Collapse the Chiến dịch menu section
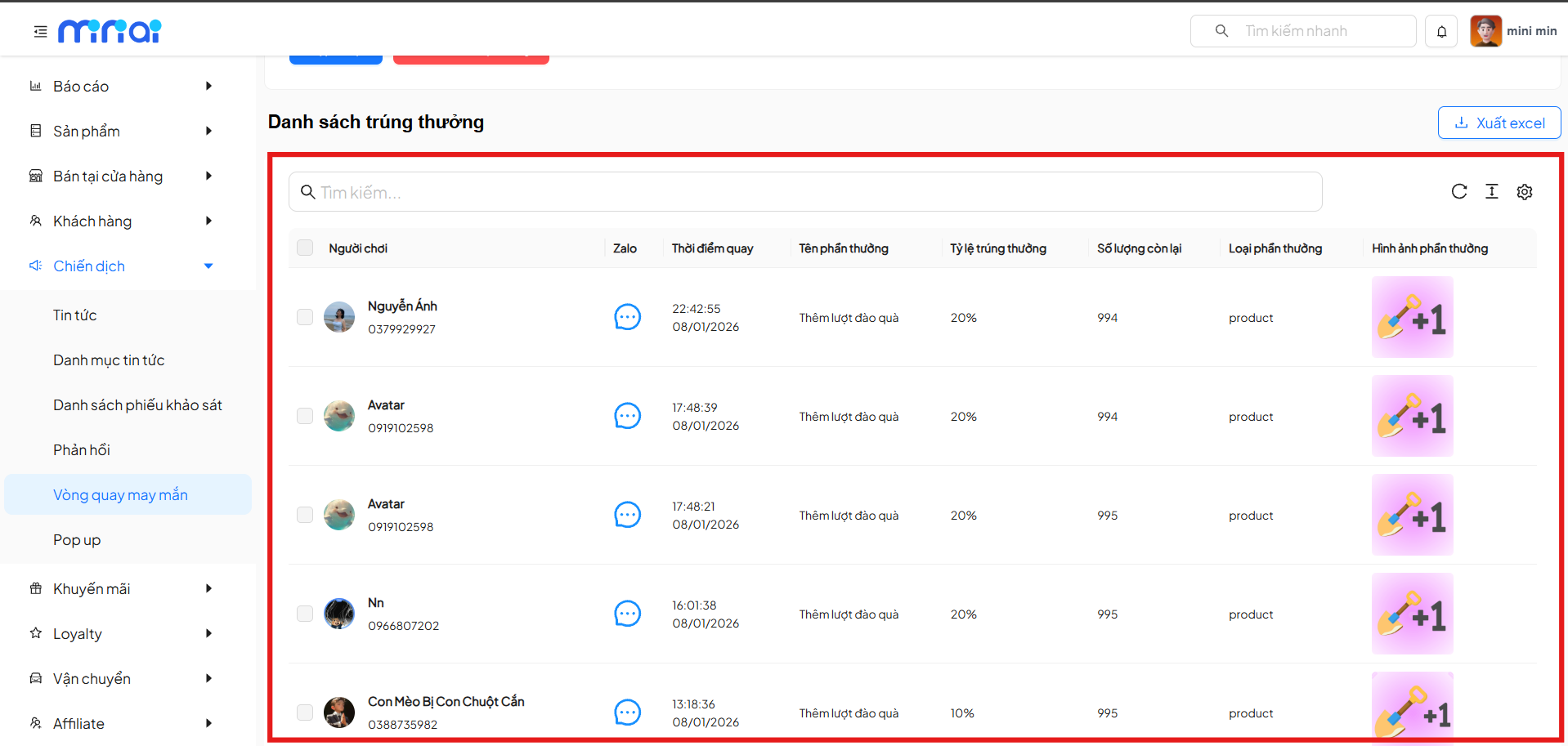1568x746 pixels. (123, 266)
